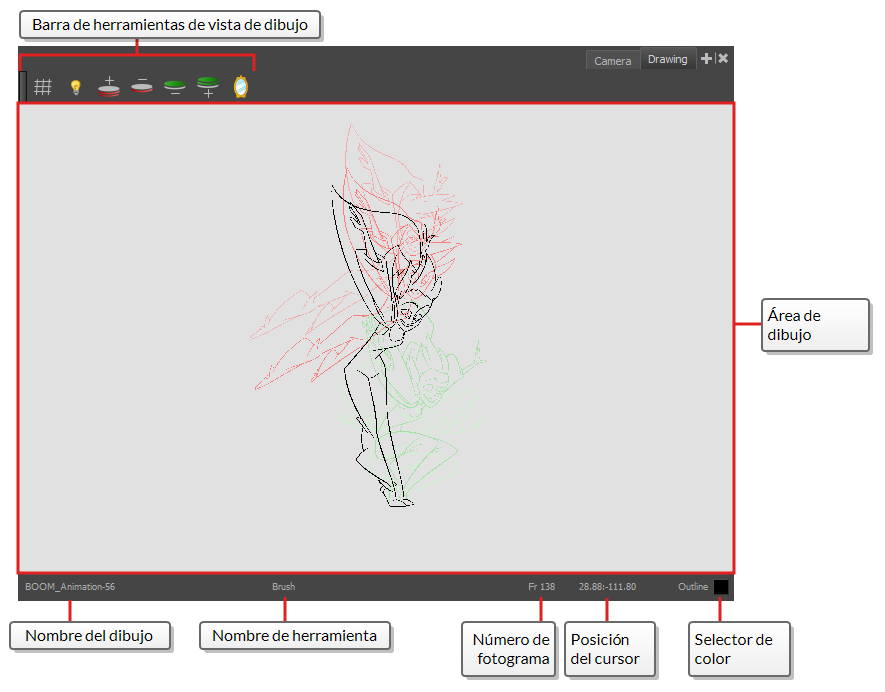Click cursor position 28.88:-111.80

[607, 587]
